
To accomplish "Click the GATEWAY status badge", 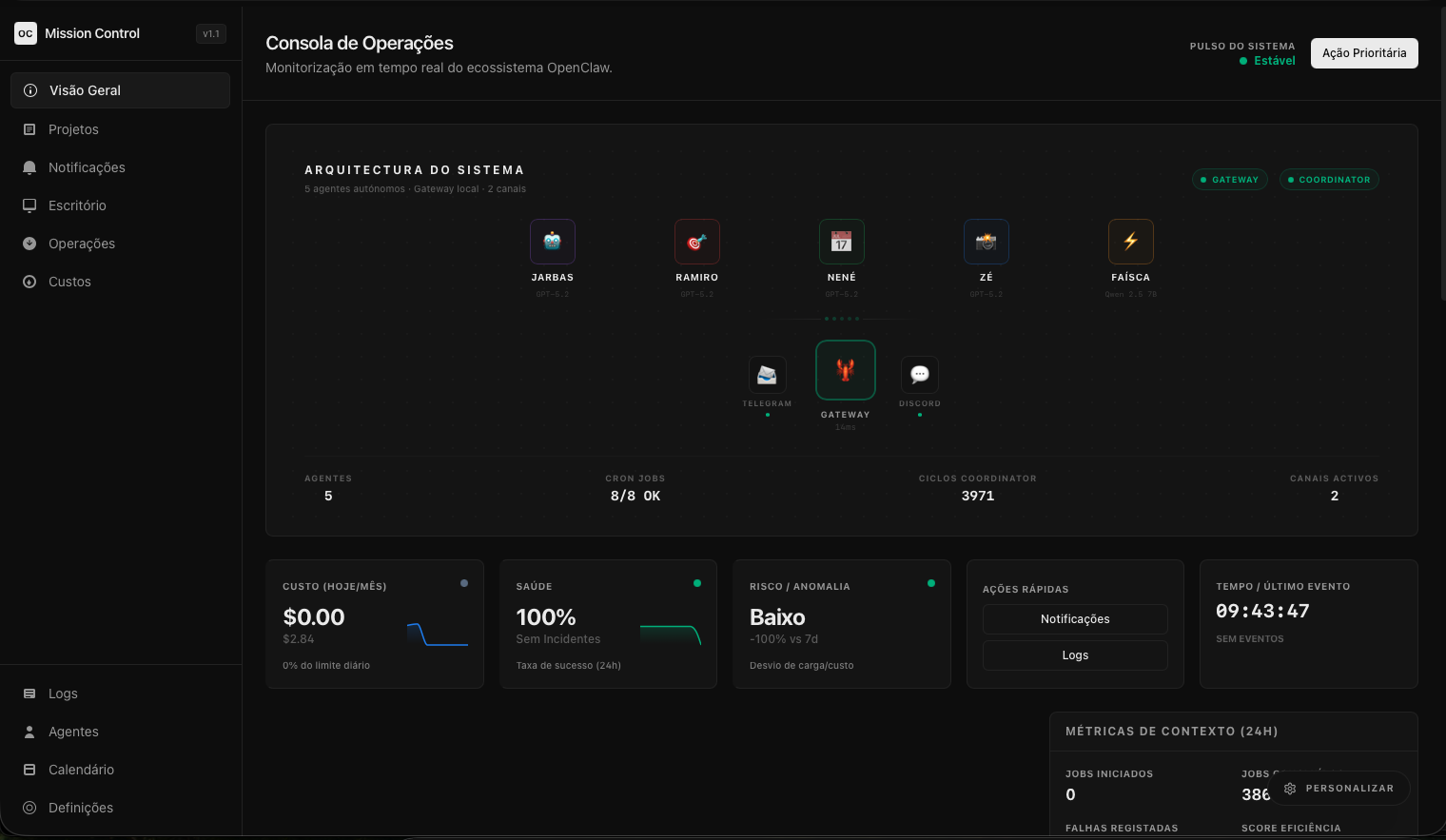I will pos(1230,180).
